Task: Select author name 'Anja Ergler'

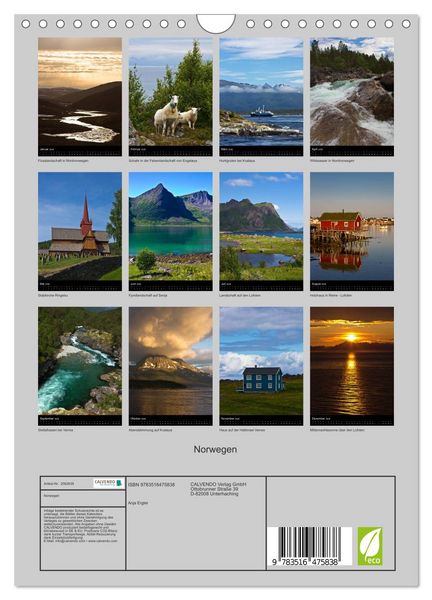Action: [x=138, y=503]
